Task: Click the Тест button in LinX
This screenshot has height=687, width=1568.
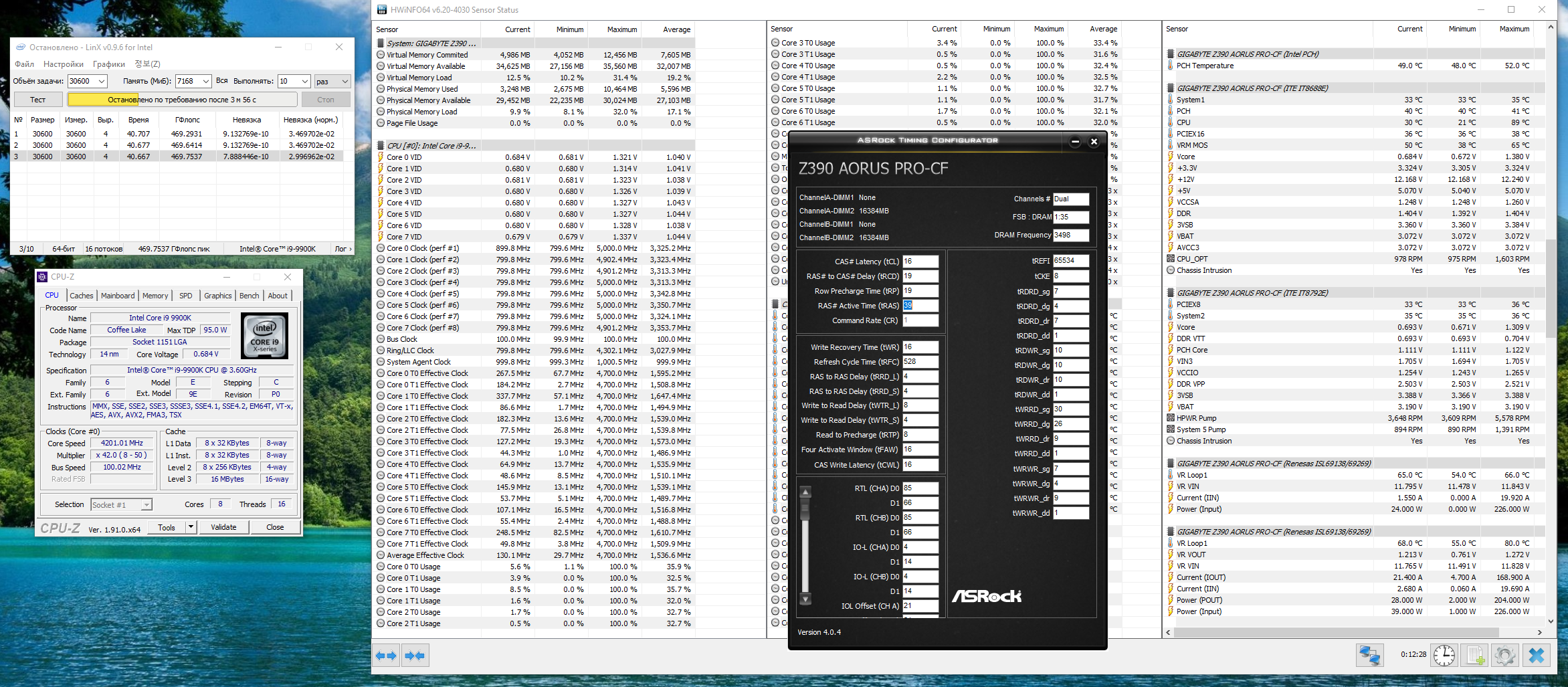Action: [38, 100]
